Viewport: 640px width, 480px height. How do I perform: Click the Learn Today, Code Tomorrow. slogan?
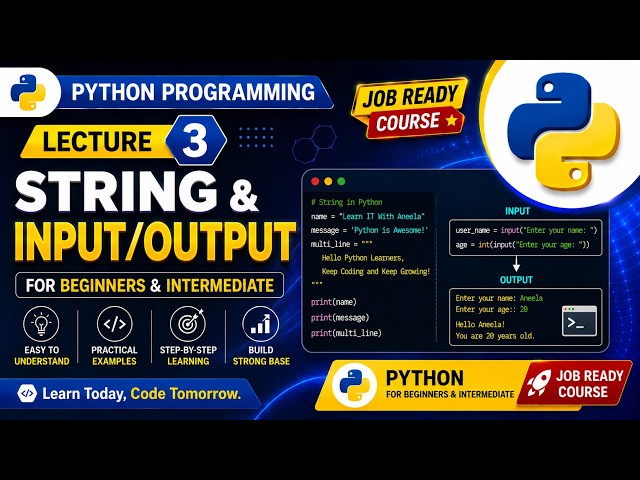pos(142,394)
